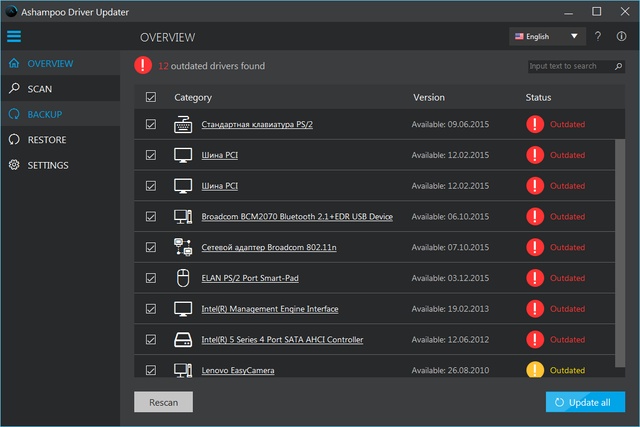The image size is (640, 427).
Task: Click the Rescan button
Action: [x=163, y=402]
